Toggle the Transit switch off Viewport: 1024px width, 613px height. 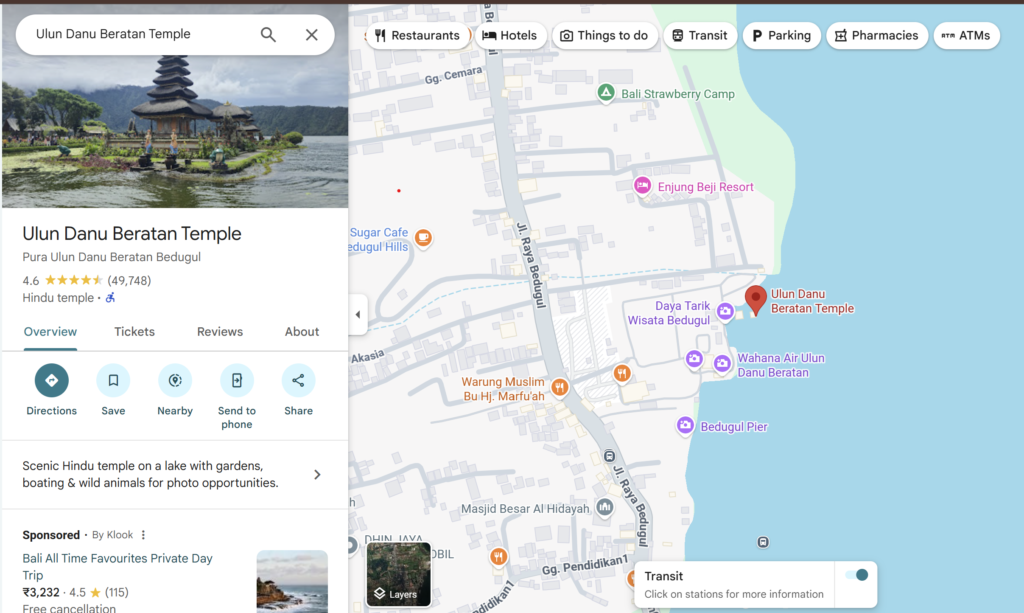pos(856,575)
